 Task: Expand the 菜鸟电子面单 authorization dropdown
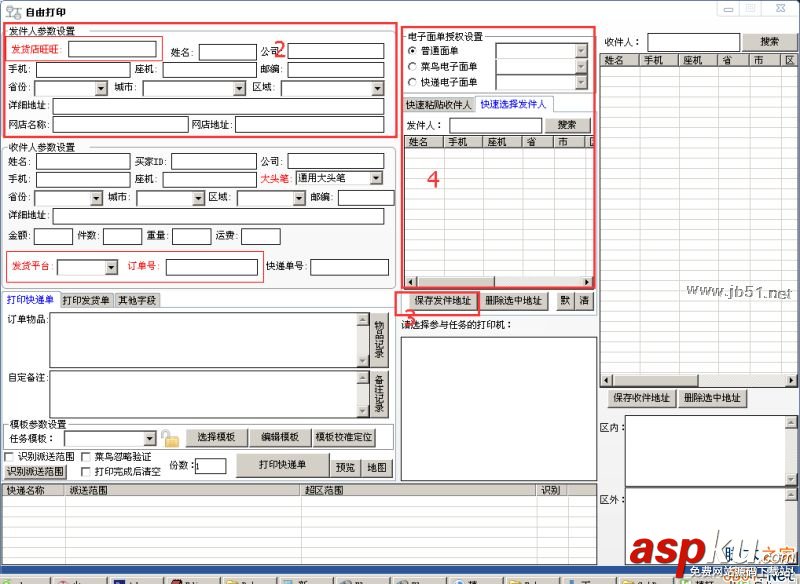tap(581, 66)
